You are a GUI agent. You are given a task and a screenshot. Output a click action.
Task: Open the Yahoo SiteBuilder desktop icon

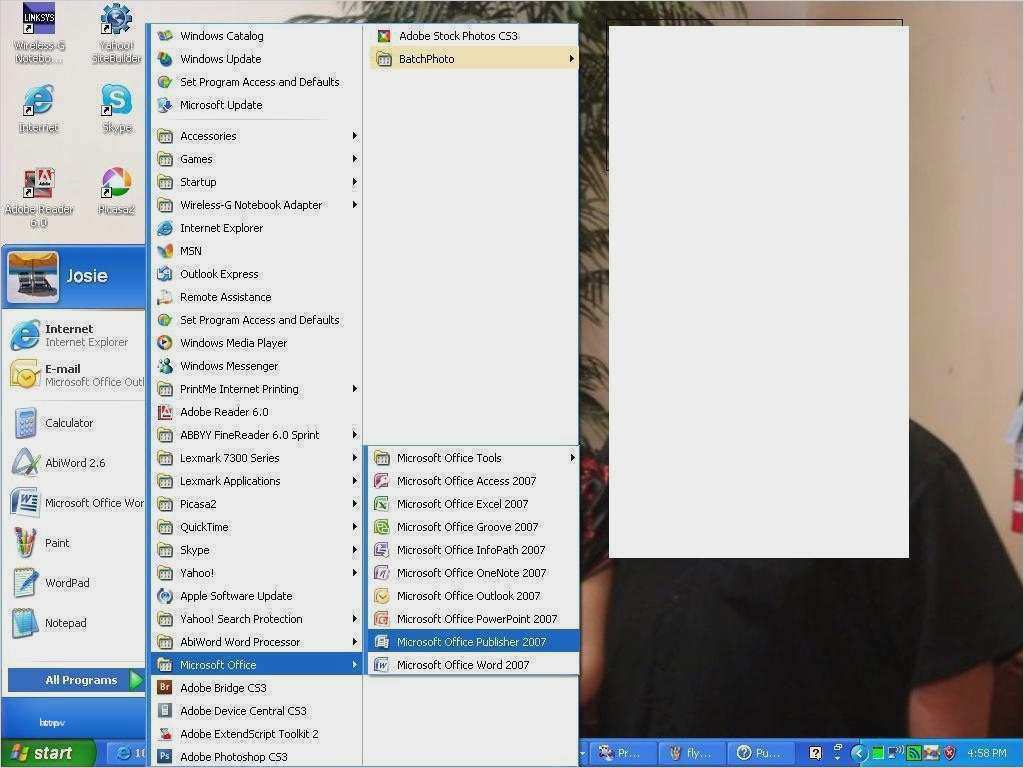(x=116, y=21)
